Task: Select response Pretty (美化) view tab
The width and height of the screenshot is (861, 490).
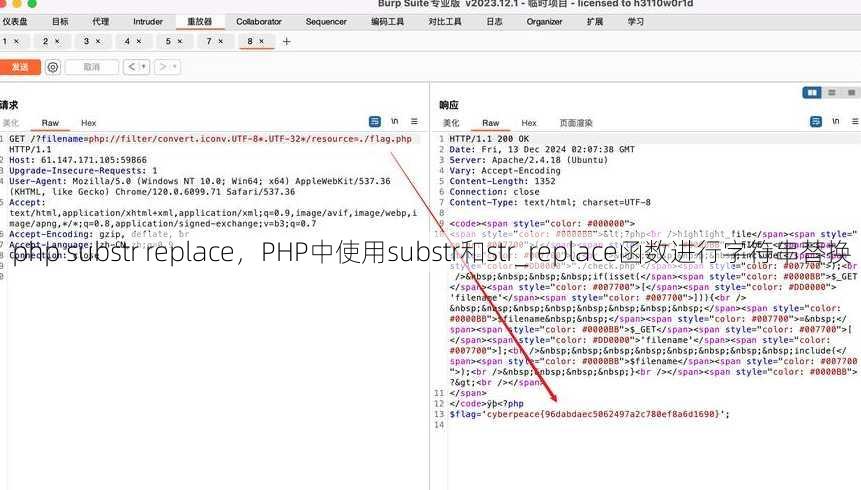Action: (x=451, y=122)
